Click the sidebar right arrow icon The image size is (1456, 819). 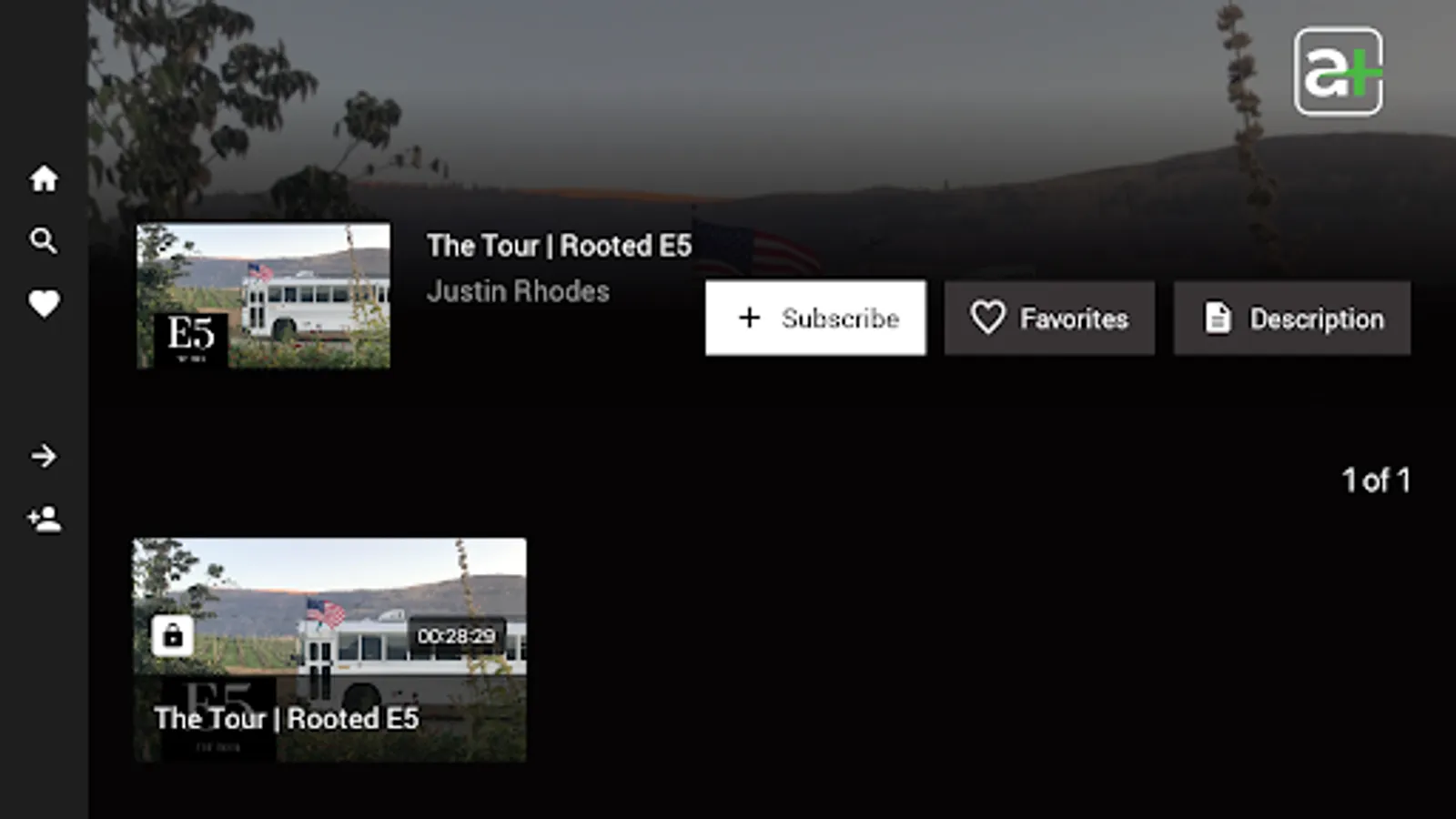tap(44, 456)
